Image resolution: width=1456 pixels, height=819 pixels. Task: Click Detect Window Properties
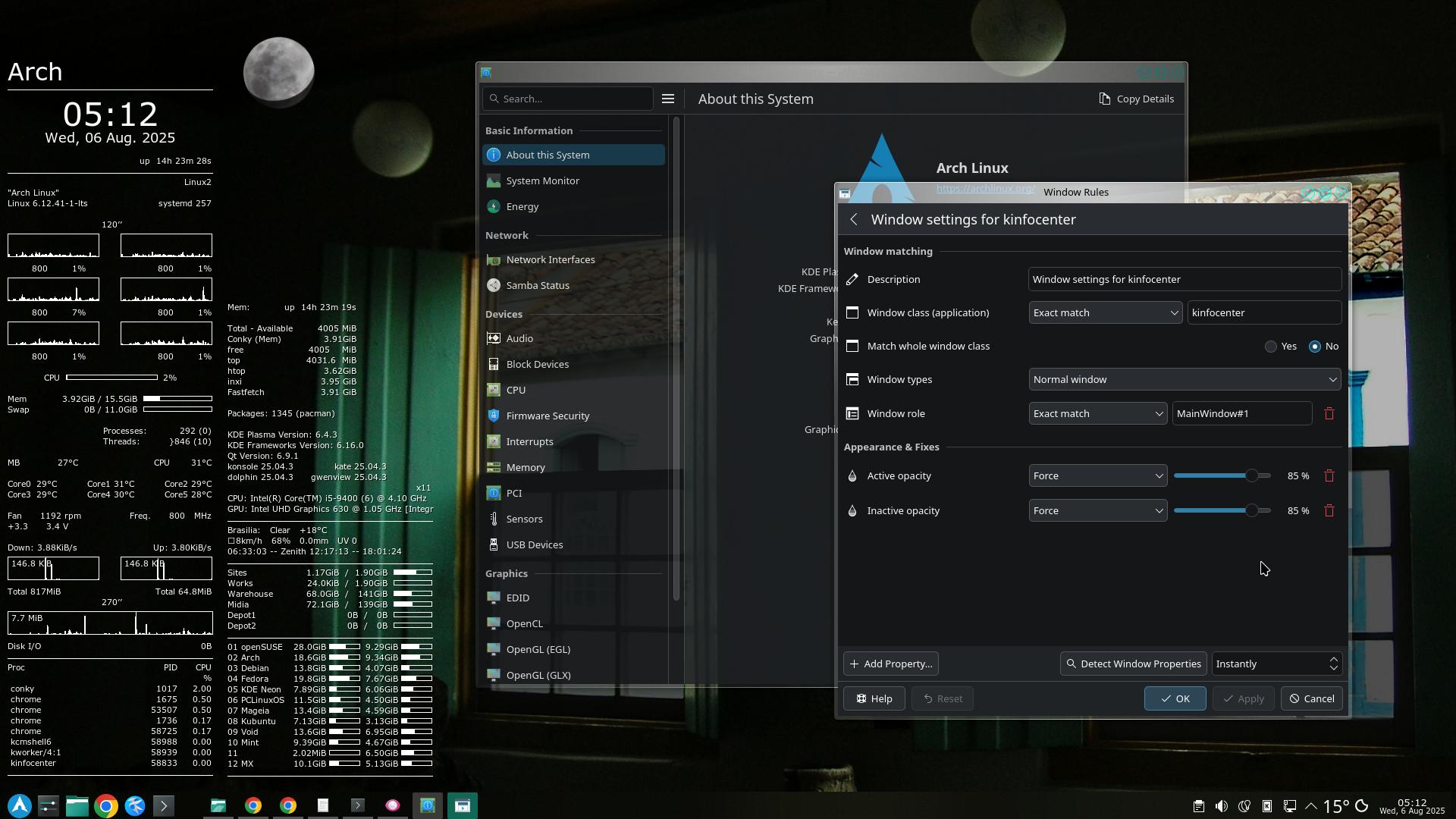point(1133,664)
